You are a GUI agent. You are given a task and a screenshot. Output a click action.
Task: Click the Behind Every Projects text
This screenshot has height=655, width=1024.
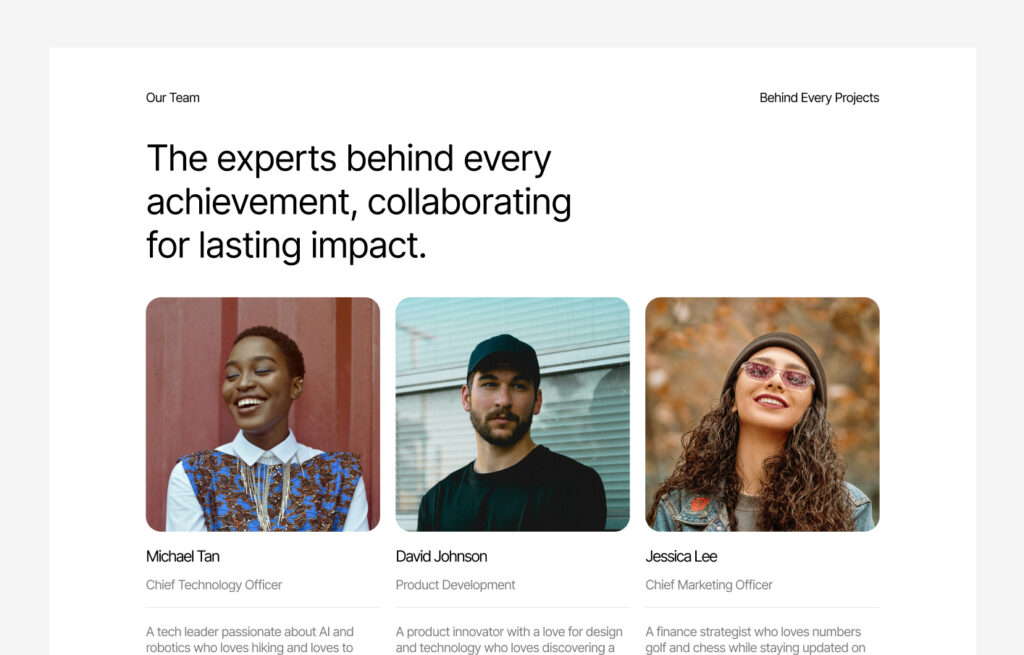click(x=819, y=98)
